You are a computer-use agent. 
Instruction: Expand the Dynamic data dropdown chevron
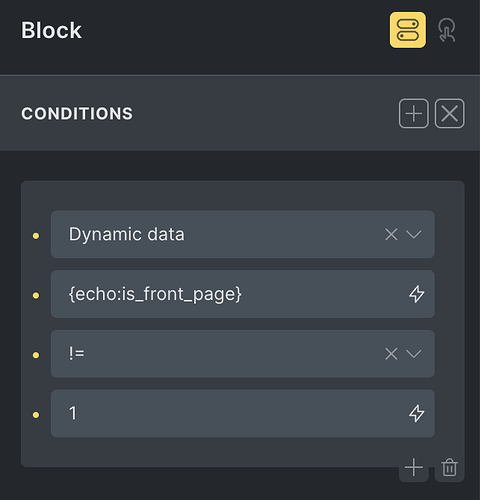click(414, 234)
